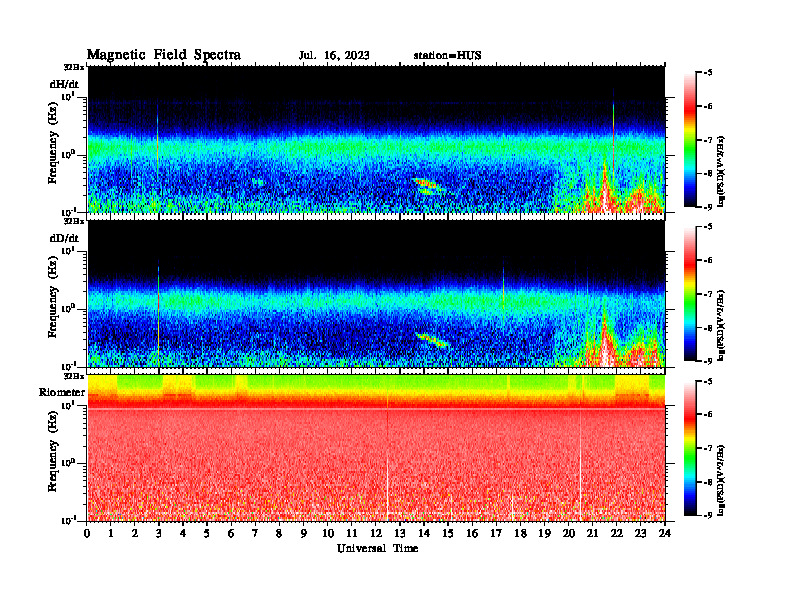Click the 'dD/dt' panel label
This screenshot has height=612, width=792.
tap(64, 238)
